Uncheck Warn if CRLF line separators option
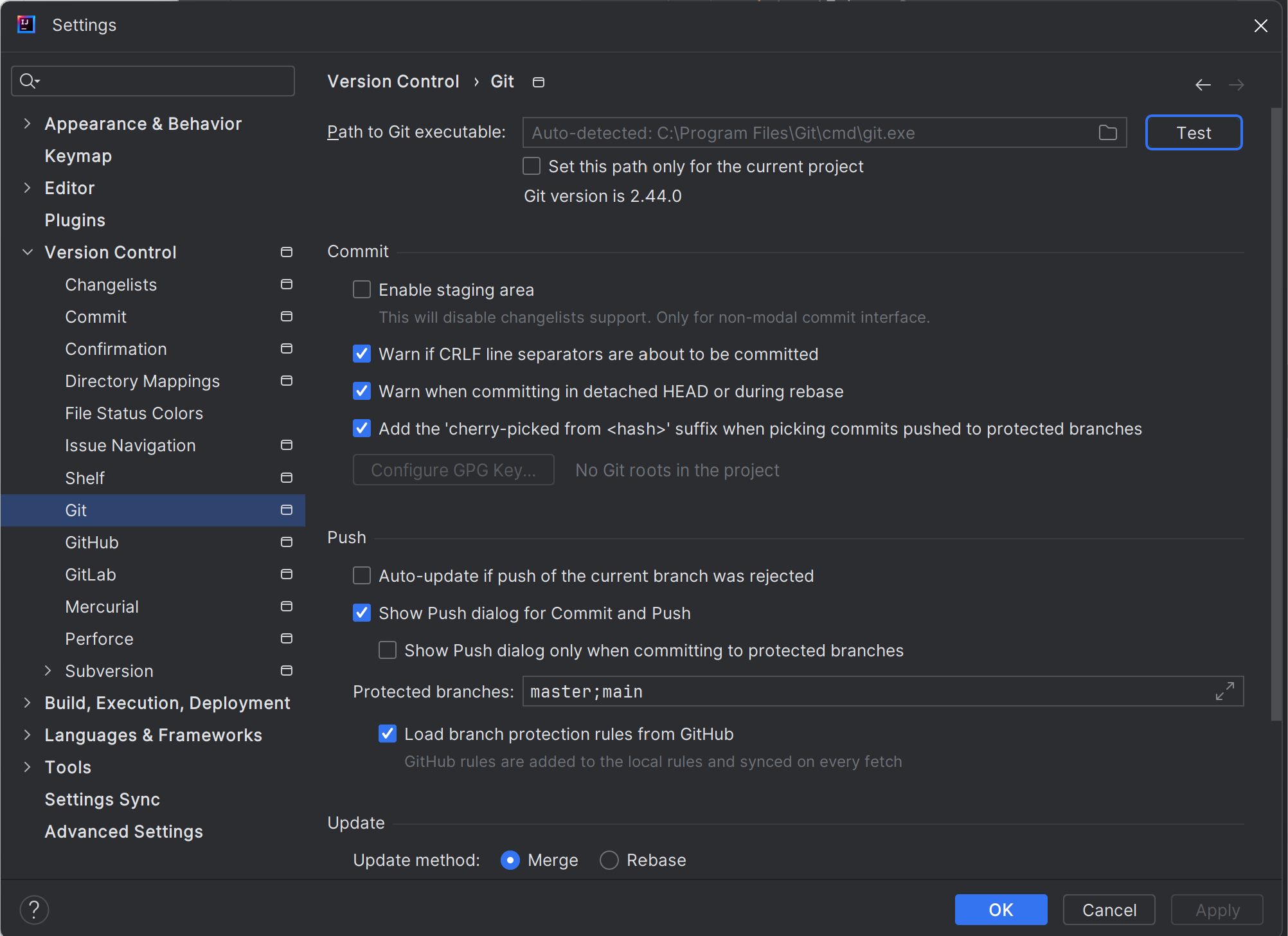Viewport: 1288px width, 936px height. (x=362, y=354)
